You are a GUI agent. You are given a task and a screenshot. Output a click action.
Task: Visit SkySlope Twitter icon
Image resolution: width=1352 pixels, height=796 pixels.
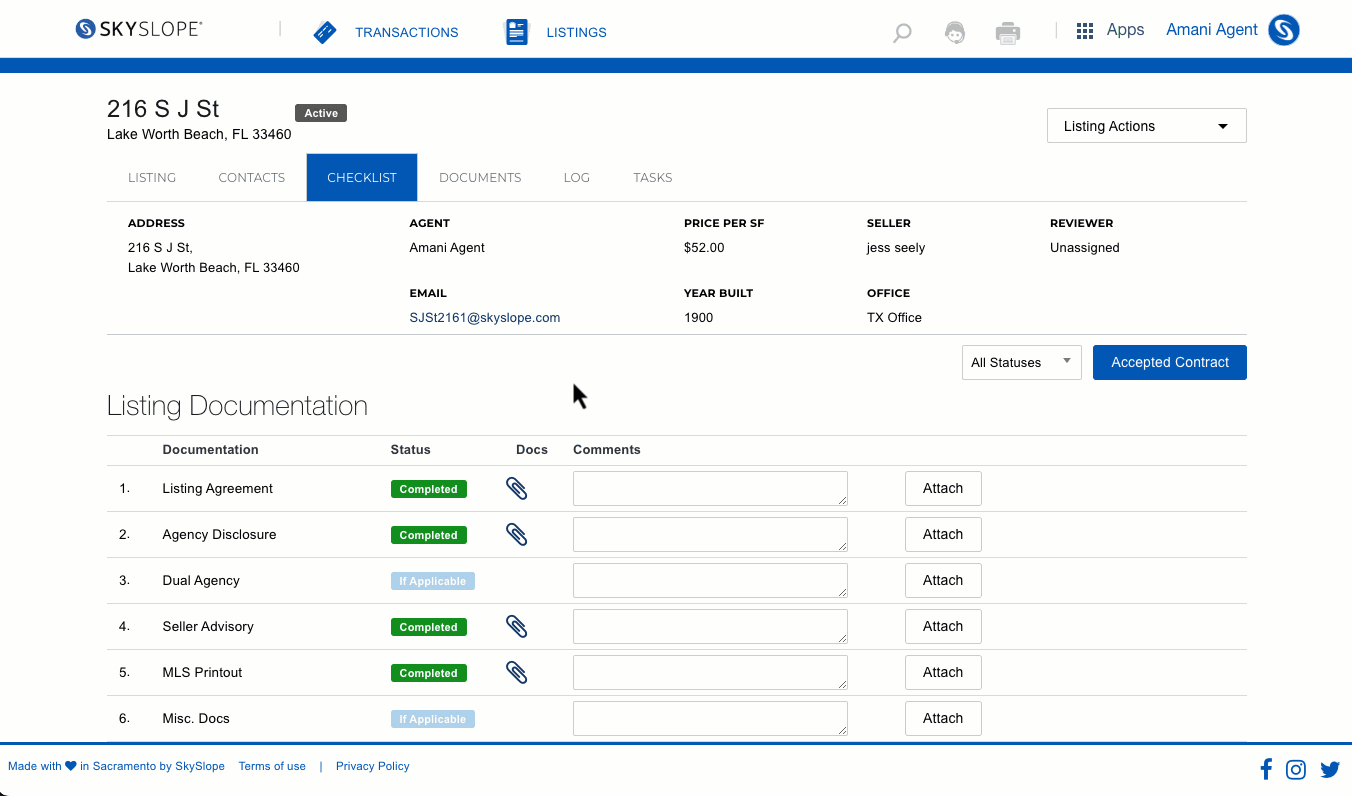(1330, 769)
